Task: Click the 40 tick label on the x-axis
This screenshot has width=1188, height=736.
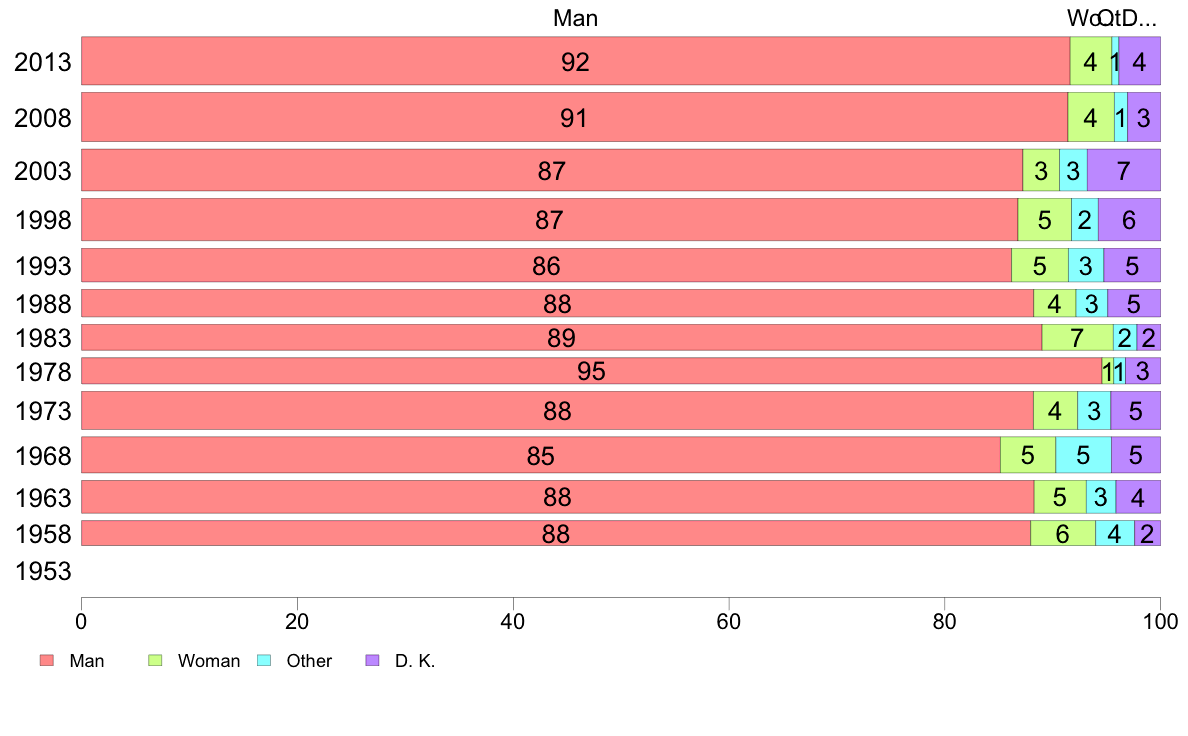Action: tap(513, 618)
